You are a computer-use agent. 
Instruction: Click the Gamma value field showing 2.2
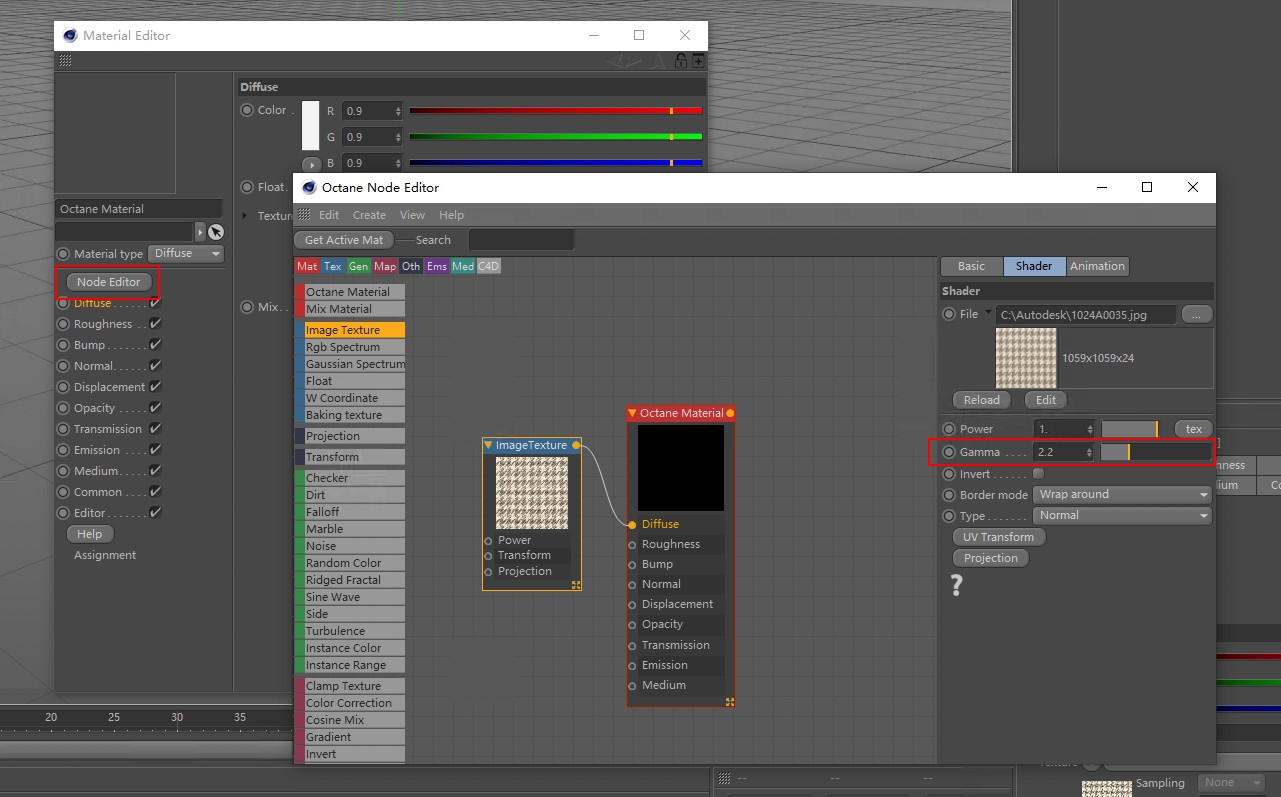[1064, 452]
